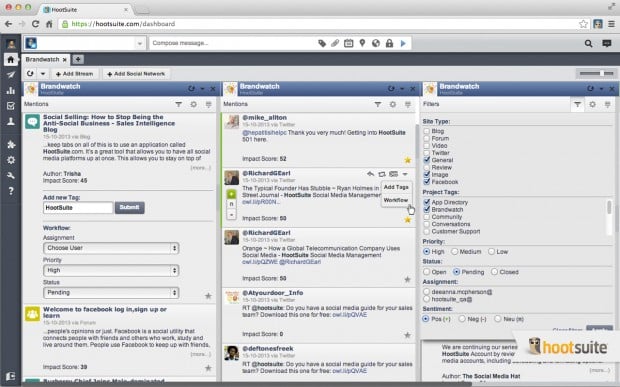Click the Add new Tag input field
This screenshot has width=620, height=387.
point(78,208)
